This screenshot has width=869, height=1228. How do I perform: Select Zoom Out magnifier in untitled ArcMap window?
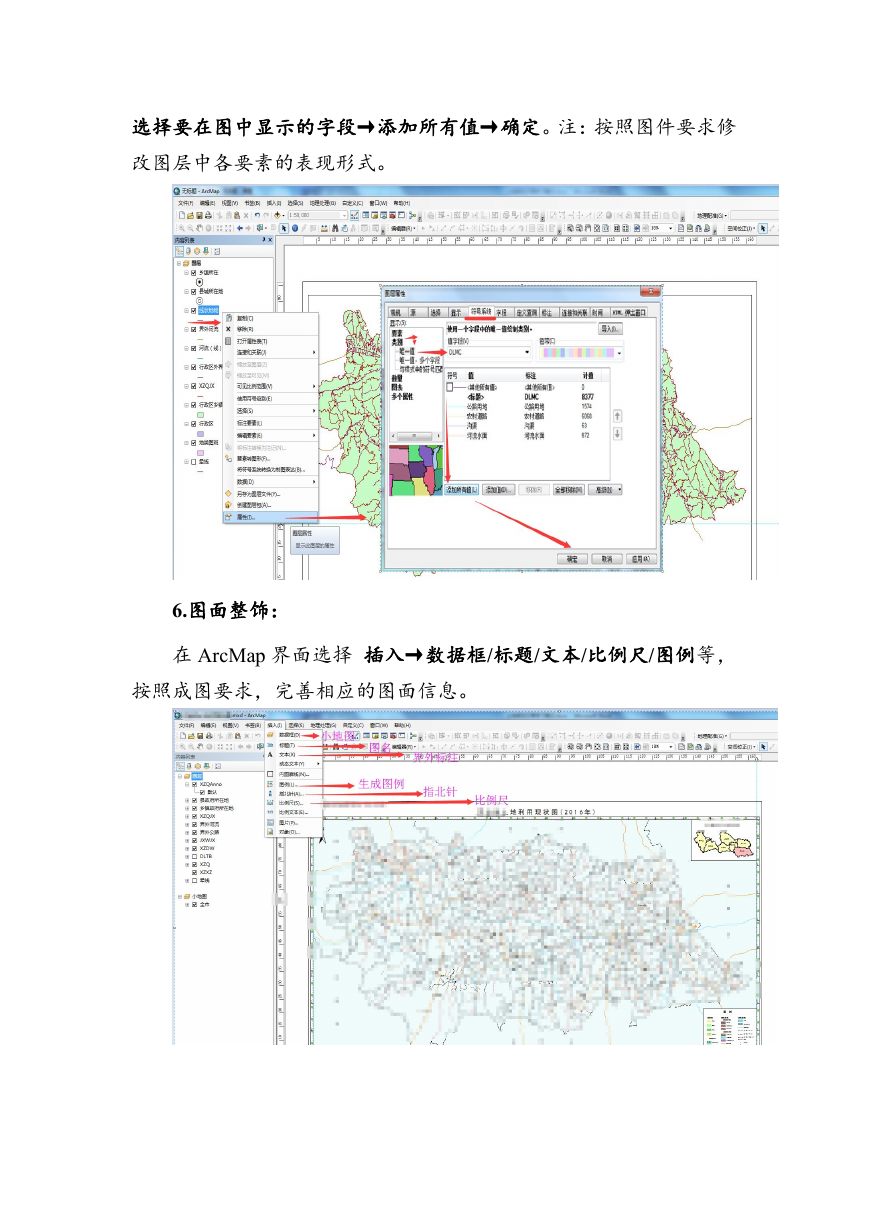[x=189, y=228]
